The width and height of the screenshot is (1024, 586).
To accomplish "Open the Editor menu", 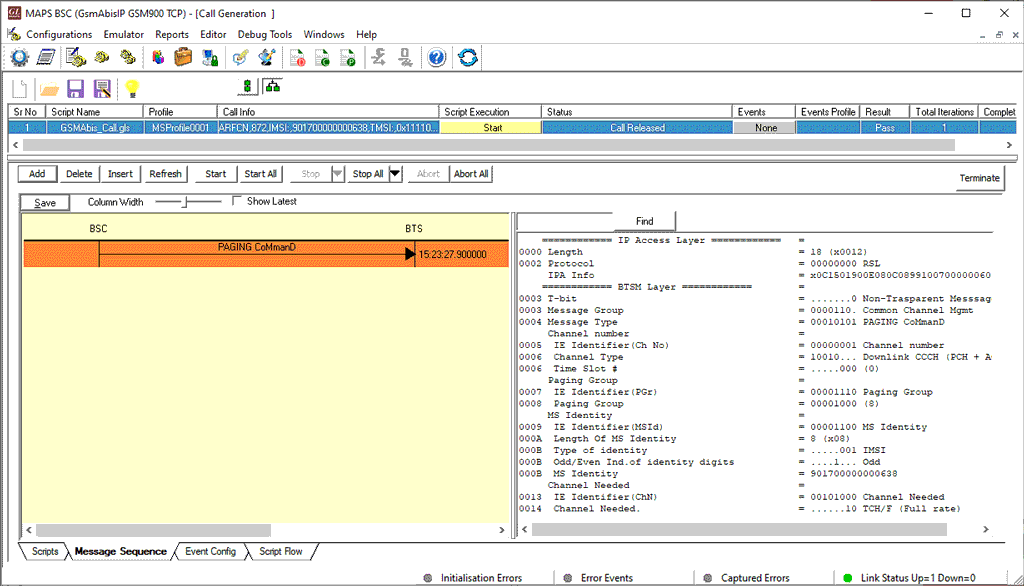I will pos(213,35).
